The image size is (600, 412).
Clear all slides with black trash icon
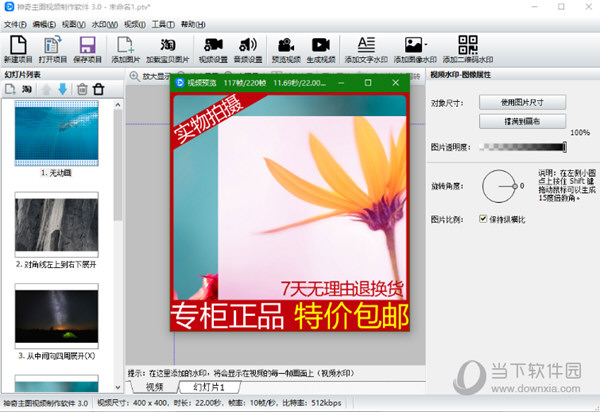click(98, 90)
